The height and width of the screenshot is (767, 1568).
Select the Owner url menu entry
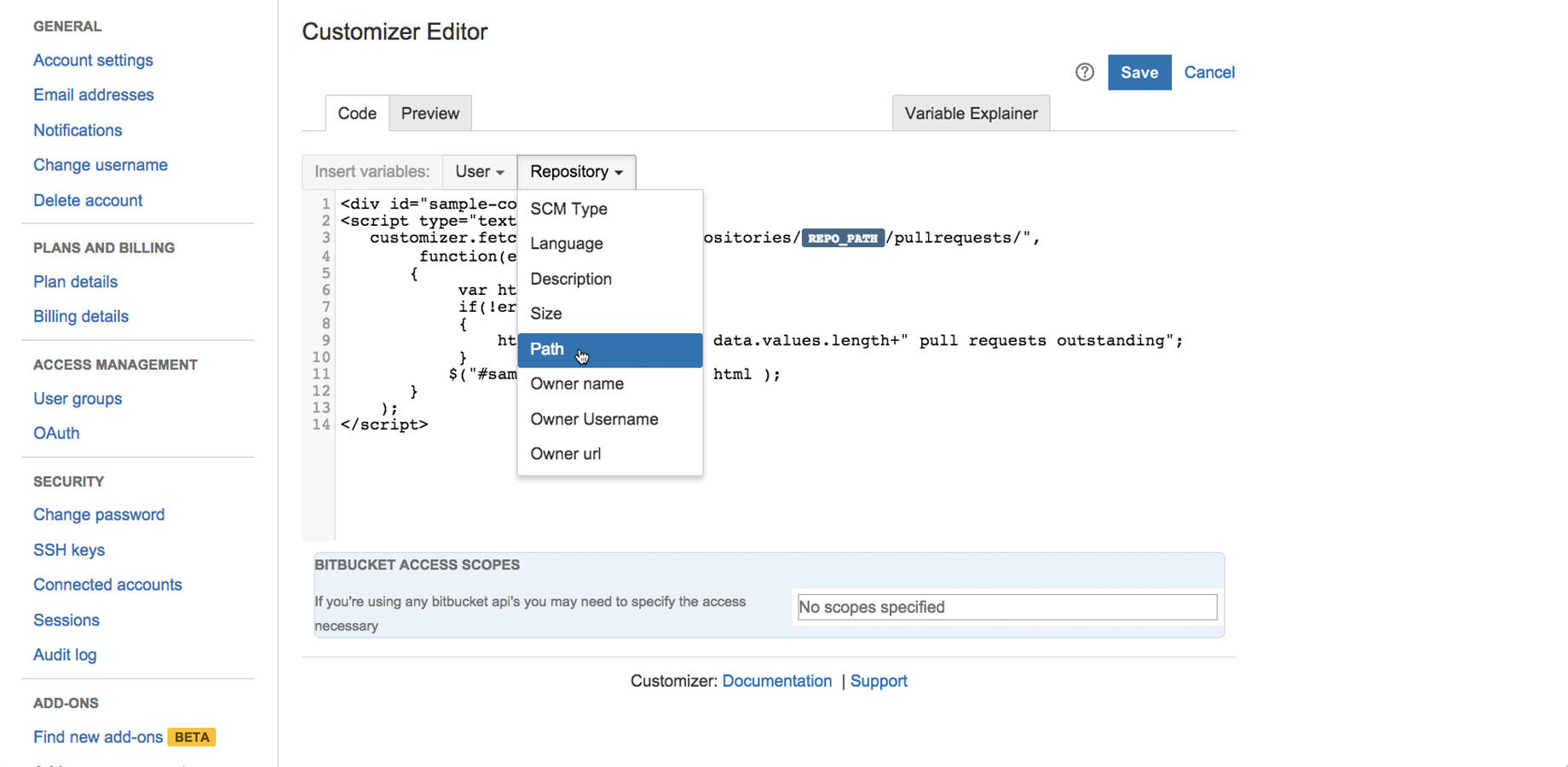[565, 454]
